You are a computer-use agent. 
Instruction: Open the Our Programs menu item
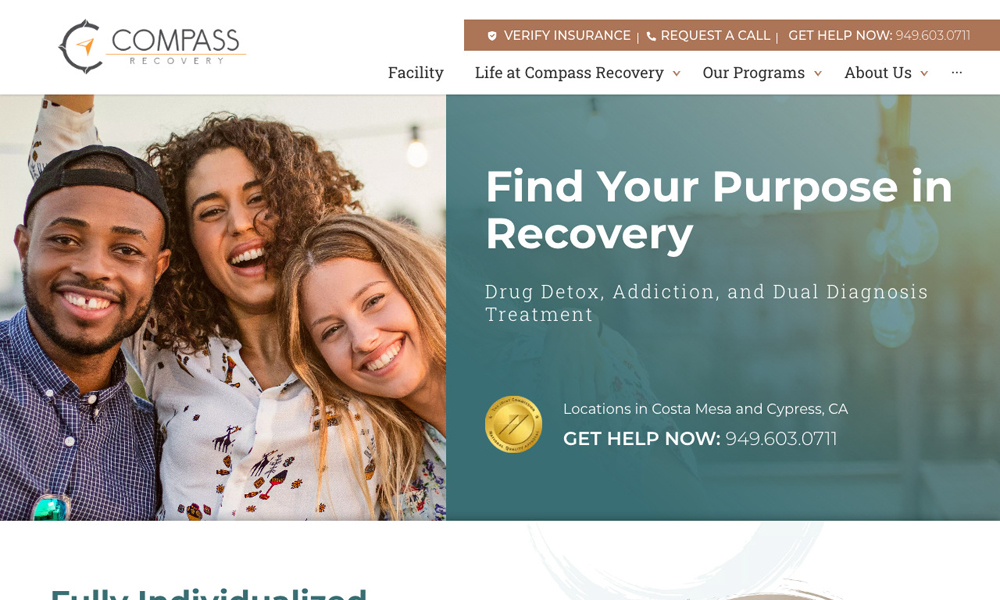(x=754, y=73)
